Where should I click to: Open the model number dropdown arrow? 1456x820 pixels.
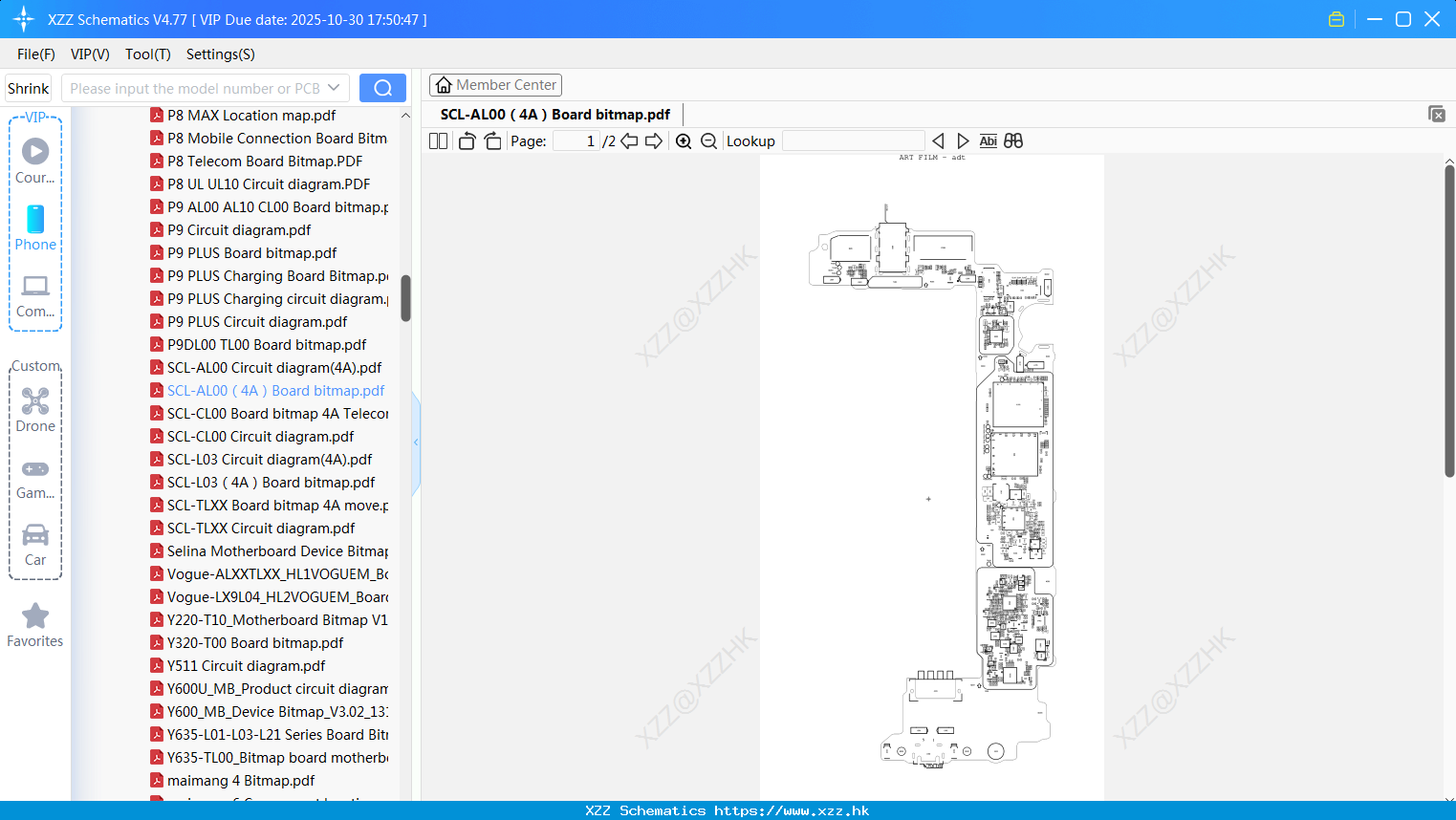coord(334,88)
